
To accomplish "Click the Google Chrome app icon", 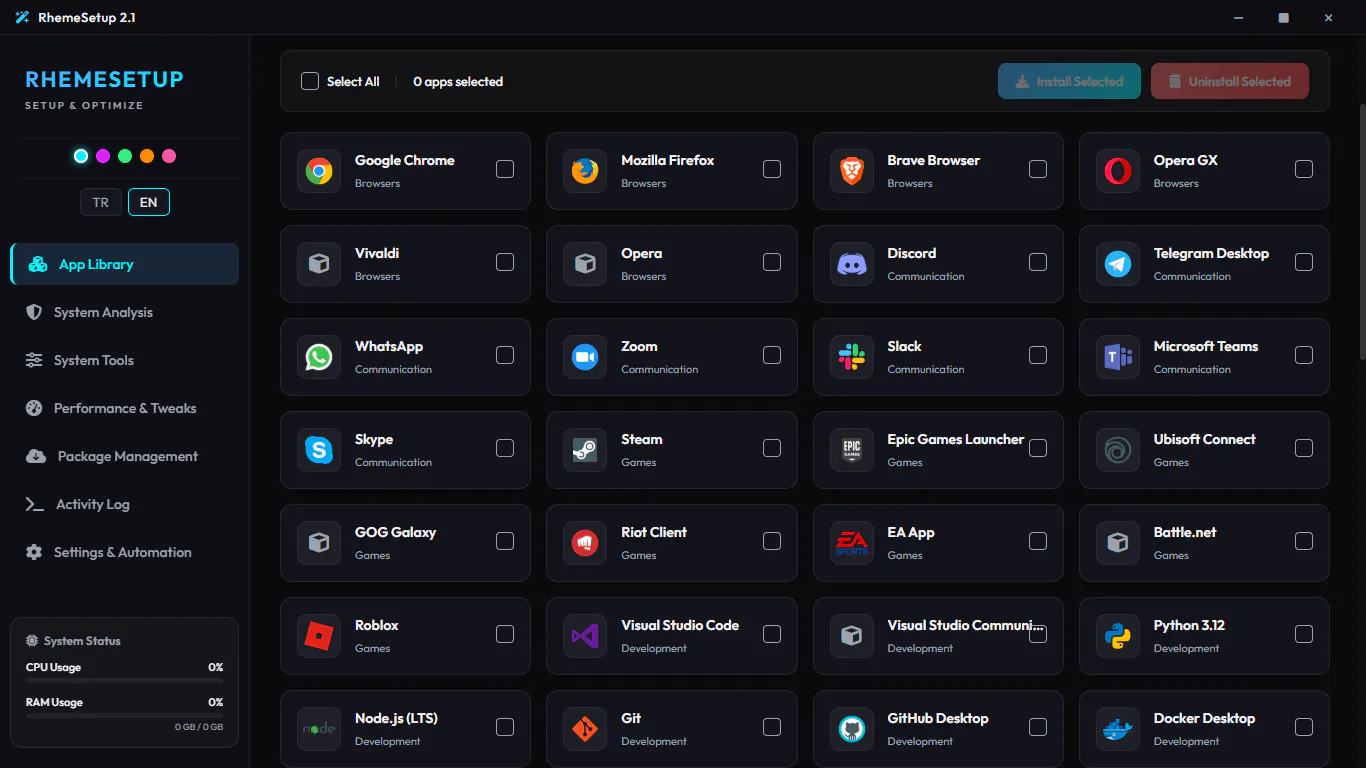I will point(319,171).
